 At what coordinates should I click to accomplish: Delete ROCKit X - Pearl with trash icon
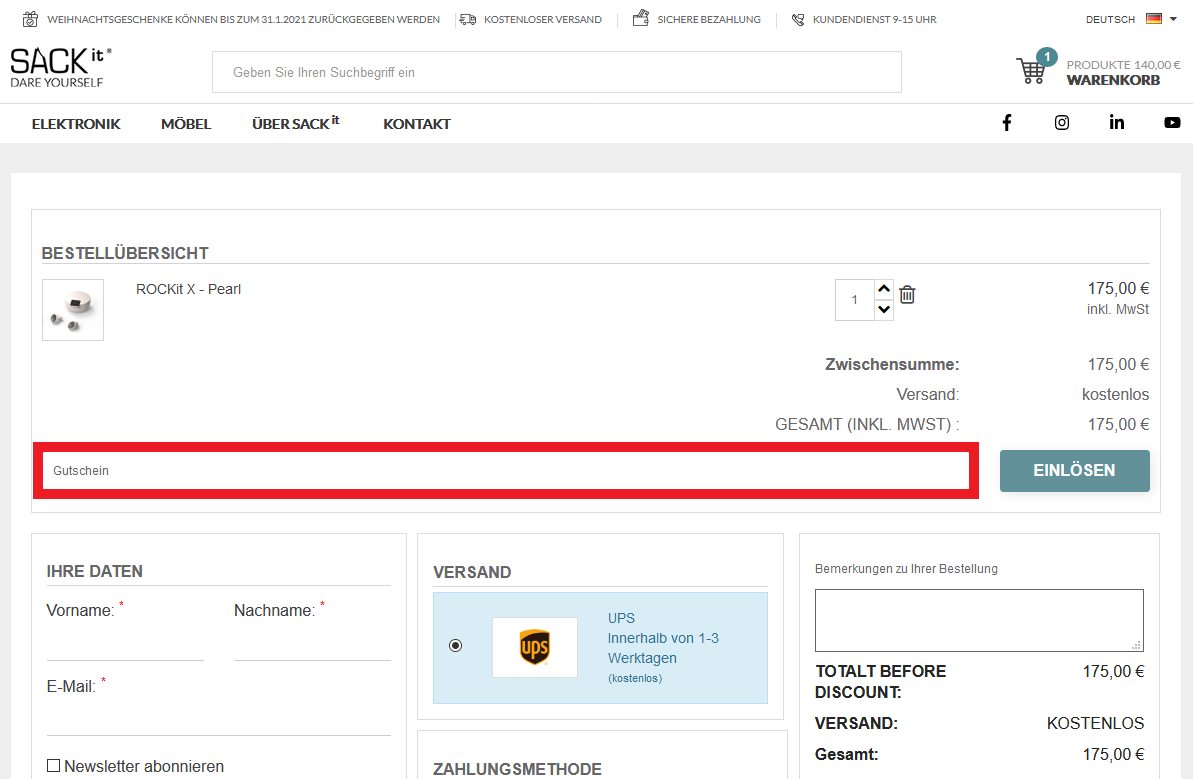[907, 294]
